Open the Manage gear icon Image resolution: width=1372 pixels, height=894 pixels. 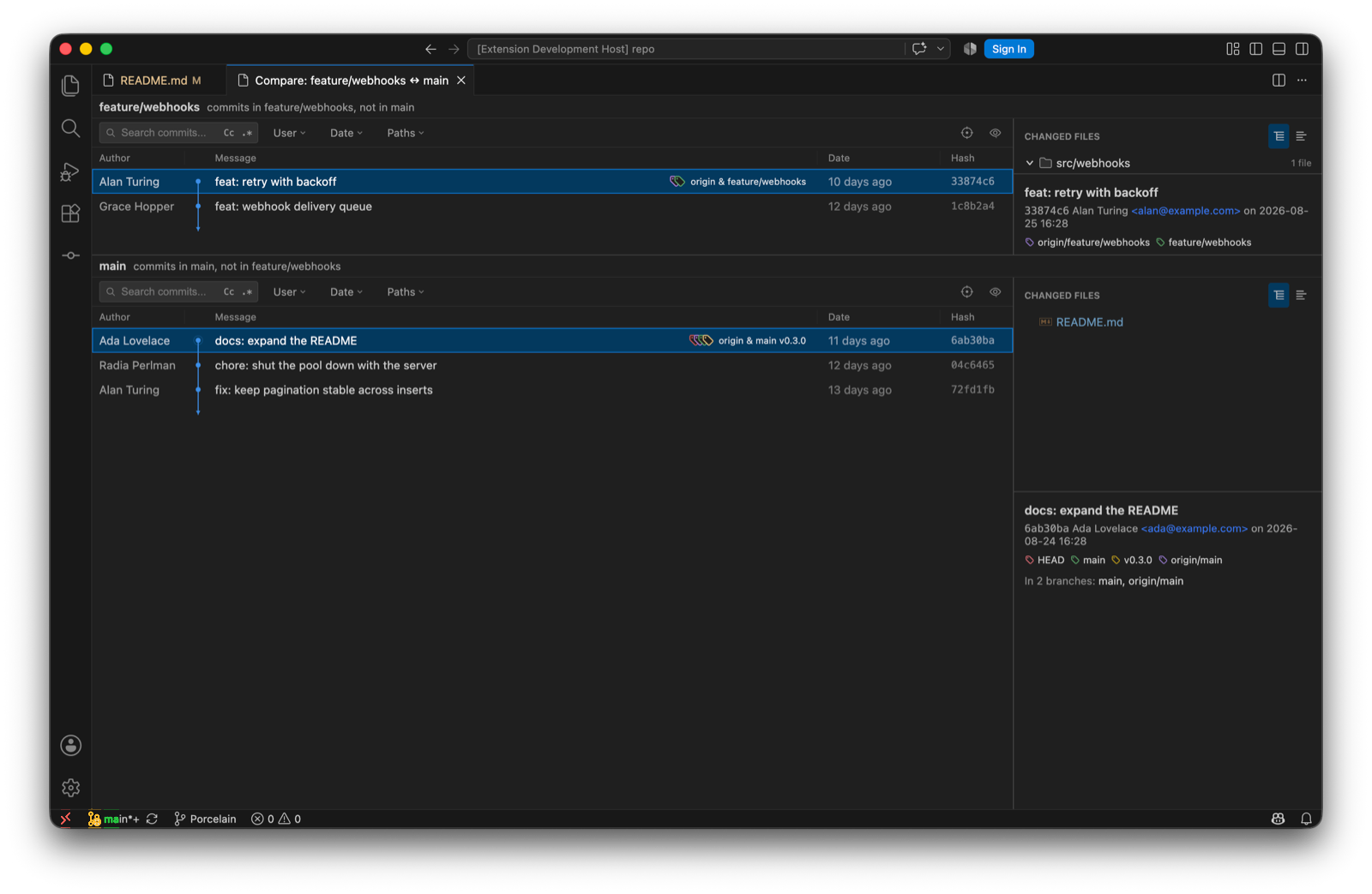[70, 787]
